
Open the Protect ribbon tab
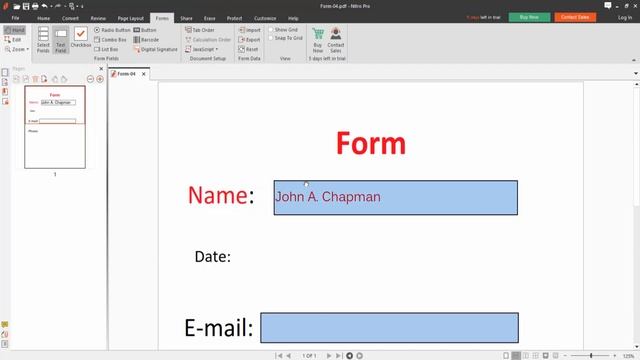point(234,18)
